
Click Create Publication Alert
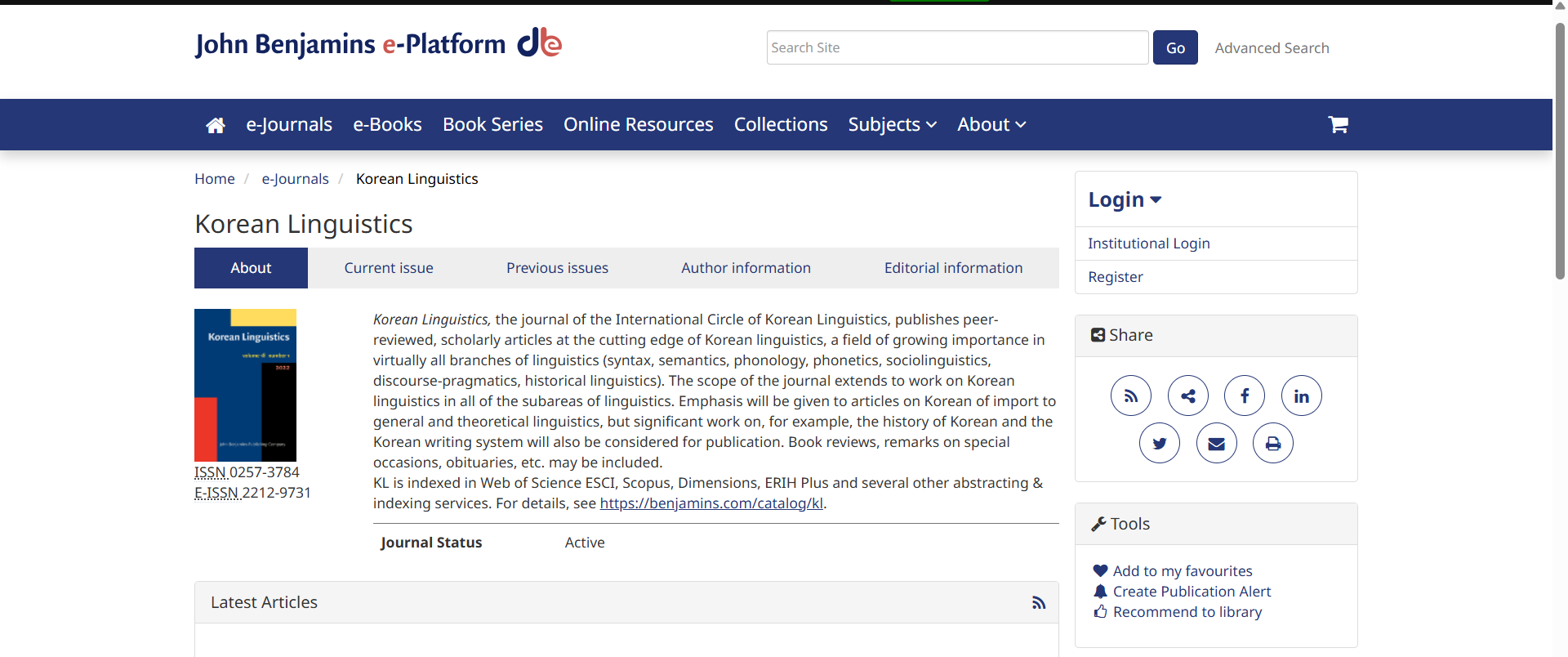click(1192, 592)
